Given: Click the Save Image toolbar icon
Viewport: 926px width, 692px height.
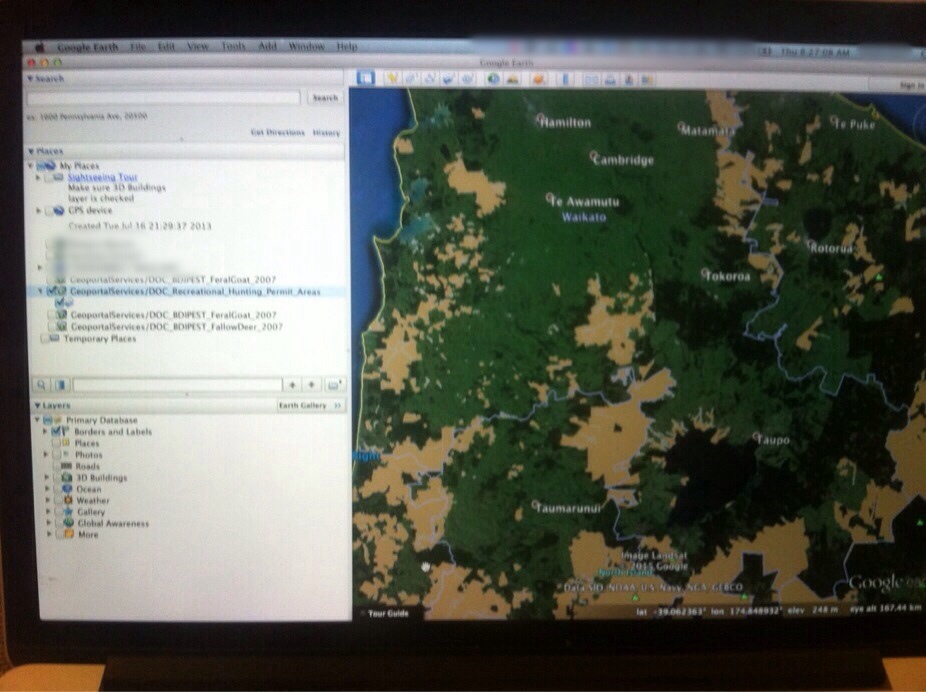Looking at the screenshot, I should click(629, 79).
